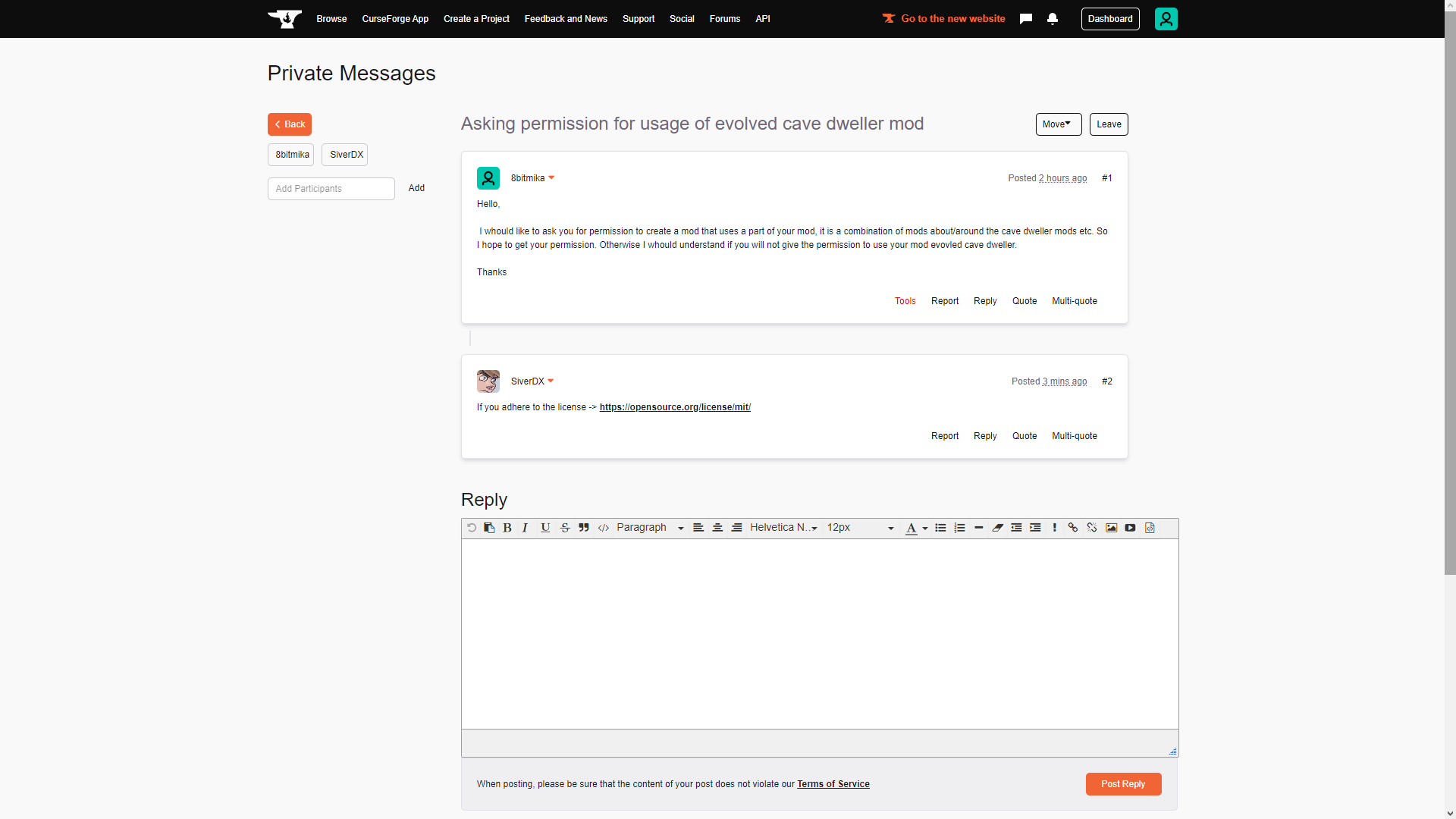This screenshot has height=819, width=1456.
Task: Toggle underline formatting in editor toolbar
Action: (x=545, y=528)
